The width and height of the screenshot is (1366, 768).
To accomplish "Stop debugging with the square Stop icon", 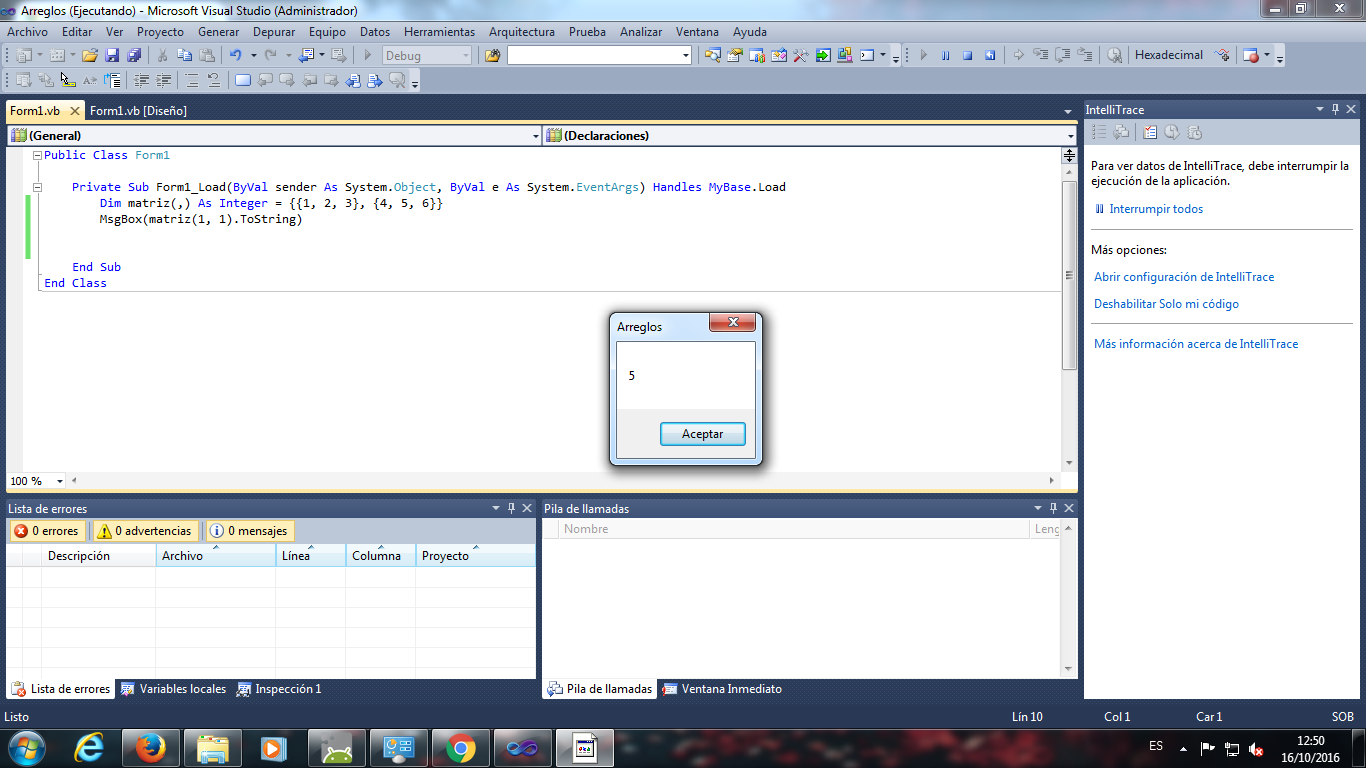I will tap(968, 55).
